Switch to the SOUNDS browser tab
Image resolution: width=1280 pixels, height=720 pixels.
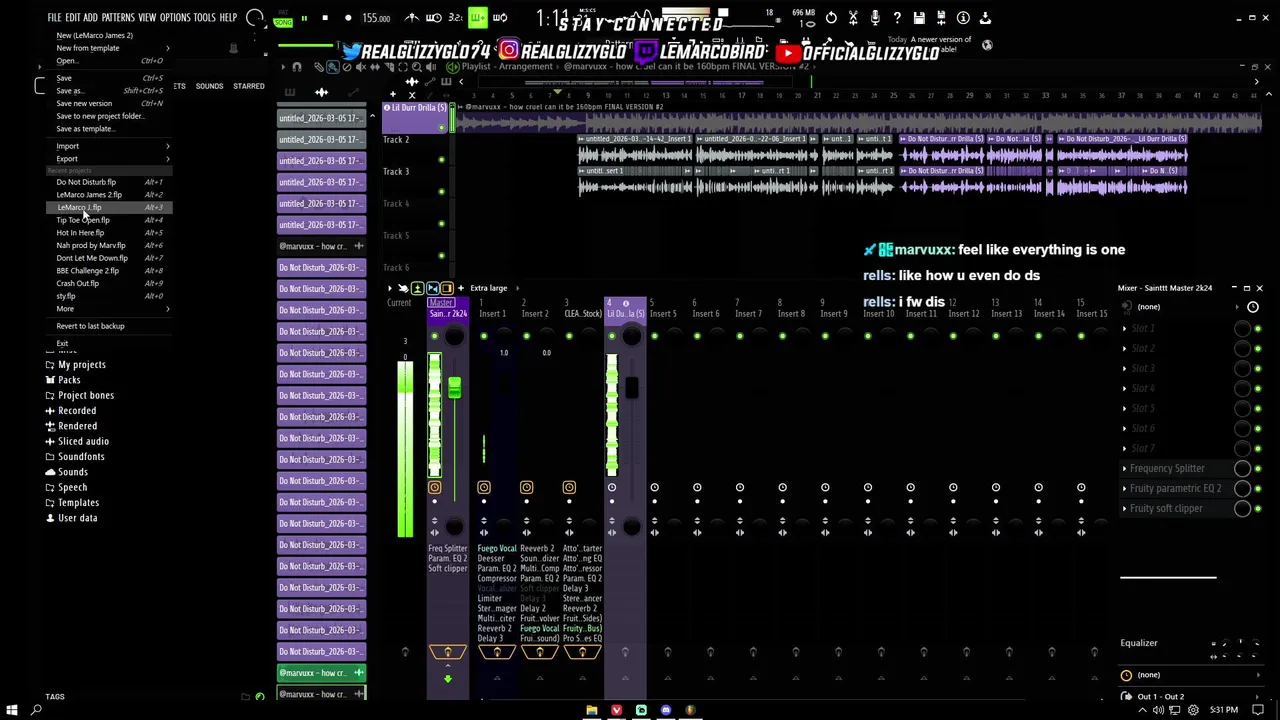tap(209, 86)
